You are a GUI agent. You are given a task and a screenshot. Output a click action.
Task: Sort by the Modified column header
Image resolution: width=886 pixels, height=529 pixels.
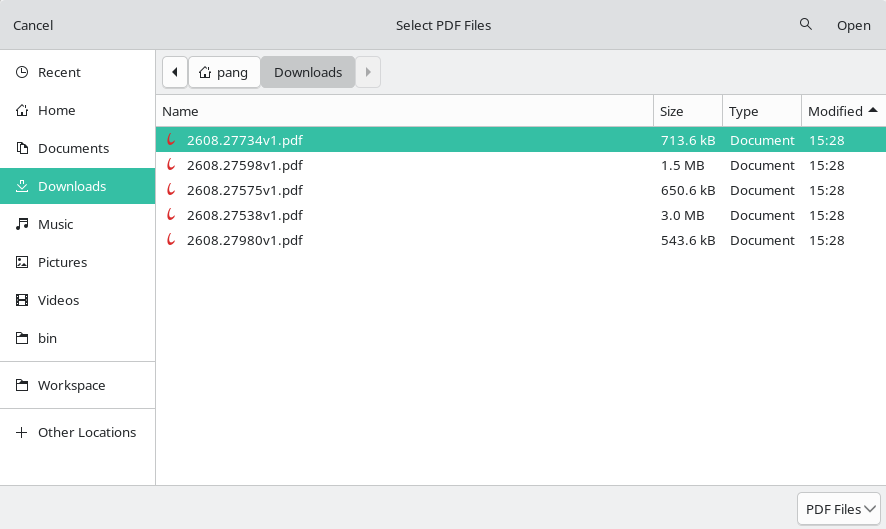843,111
